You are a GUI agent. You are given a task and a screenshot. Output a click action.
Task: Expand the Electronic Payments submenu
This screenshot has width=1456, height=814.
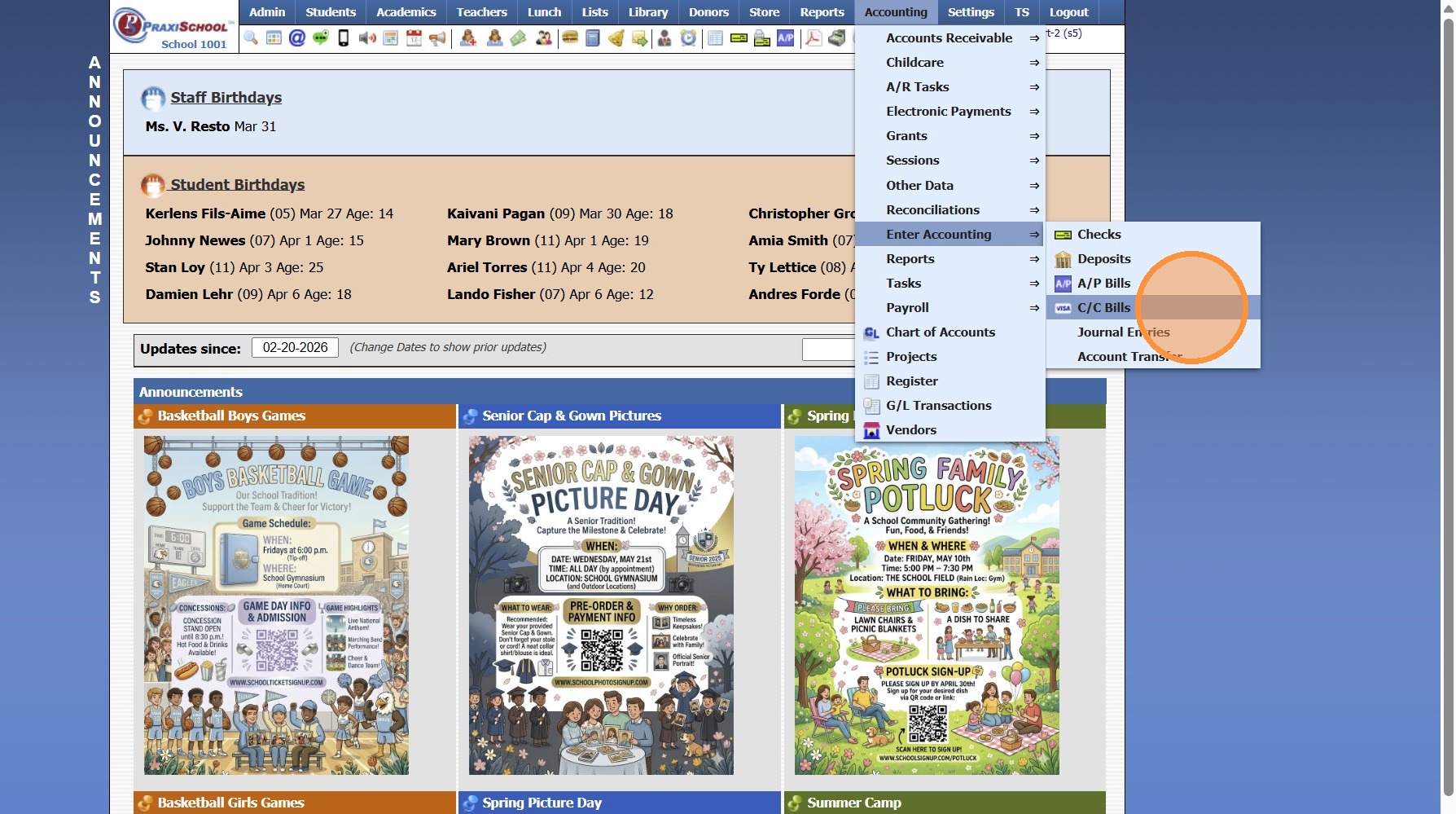coord(949,112)
